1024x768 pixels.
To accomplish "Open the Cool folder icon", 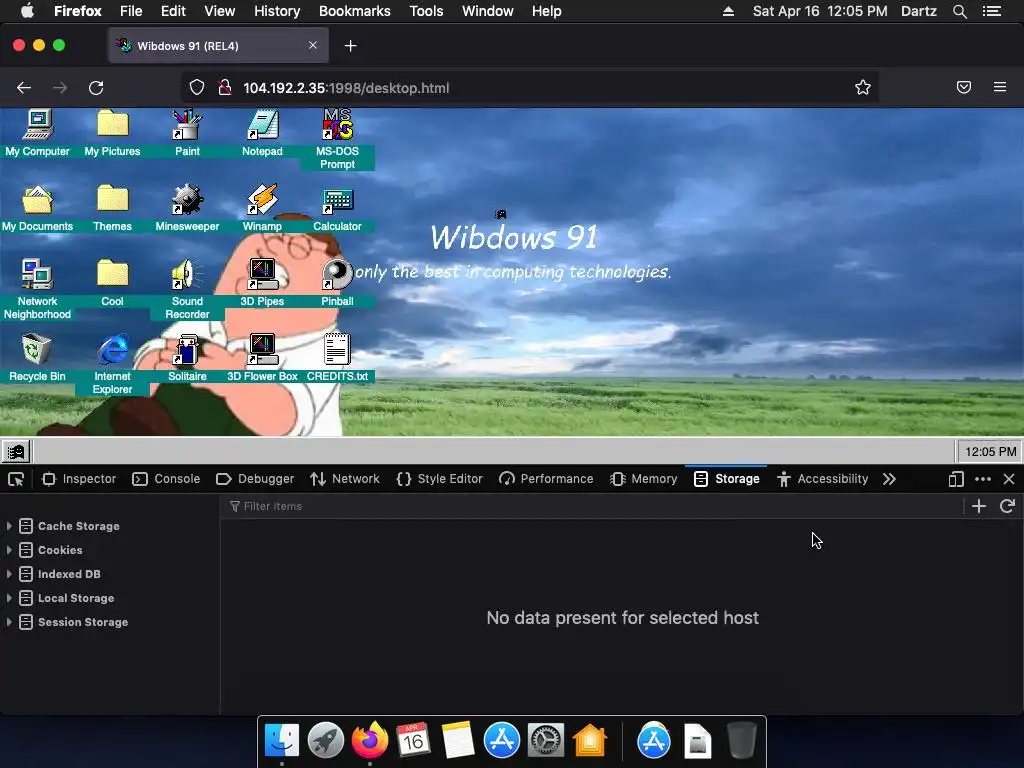I will coord(112,283).
